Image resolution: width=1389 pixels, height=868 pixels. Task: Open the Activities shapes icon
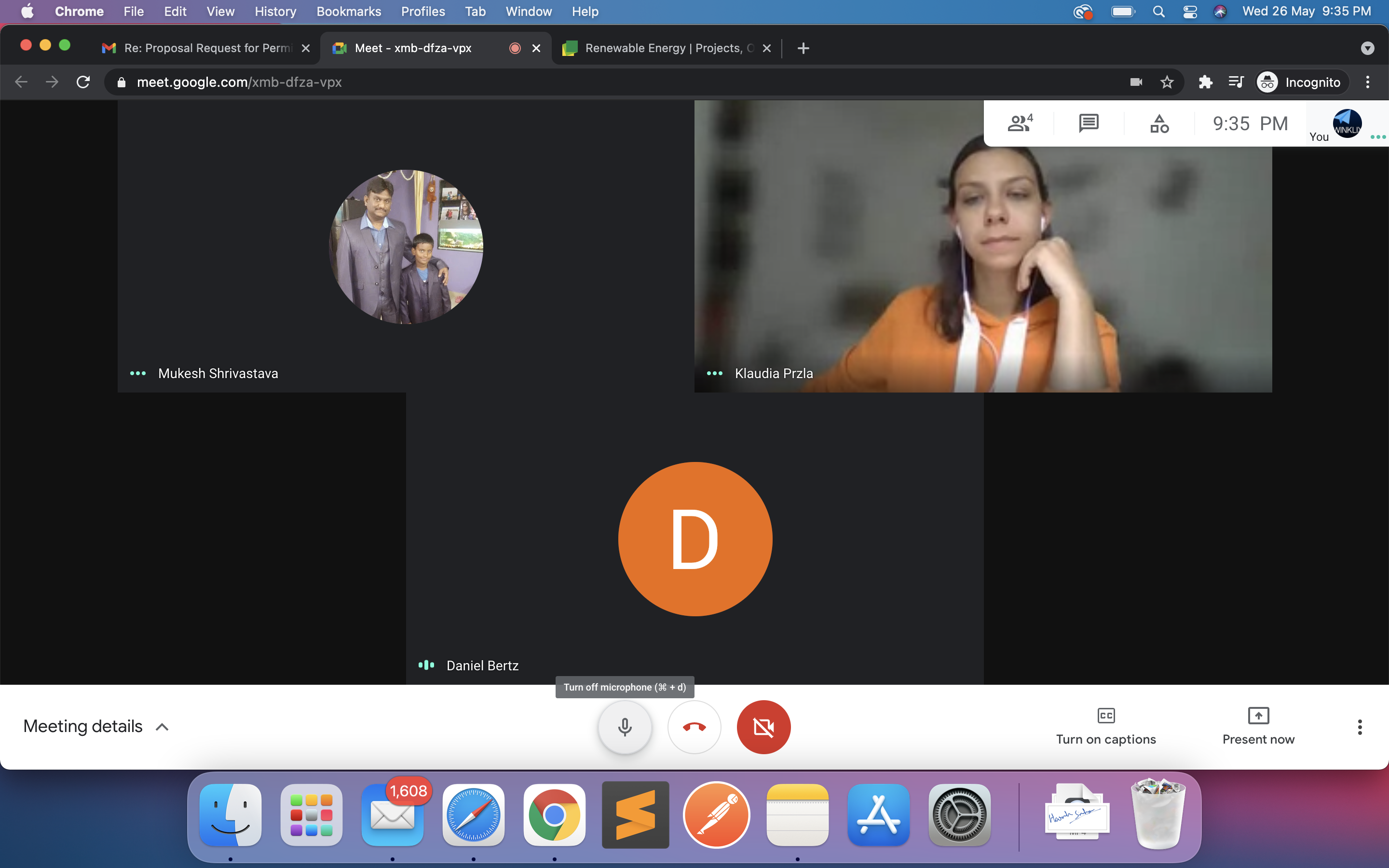[1159, 123]
